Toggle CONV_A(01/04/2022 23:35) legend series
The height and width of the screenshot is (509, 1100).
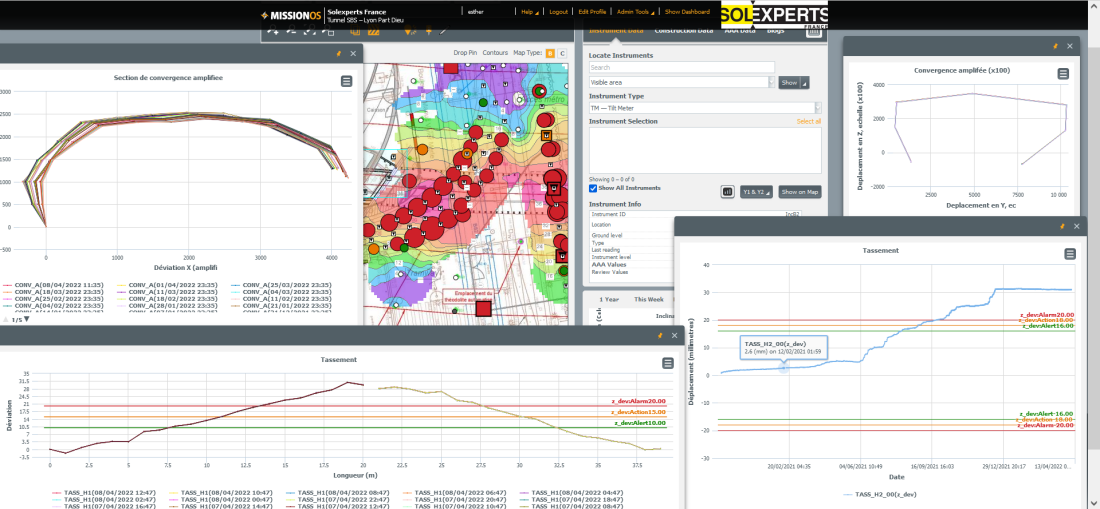tap(167, 285)
